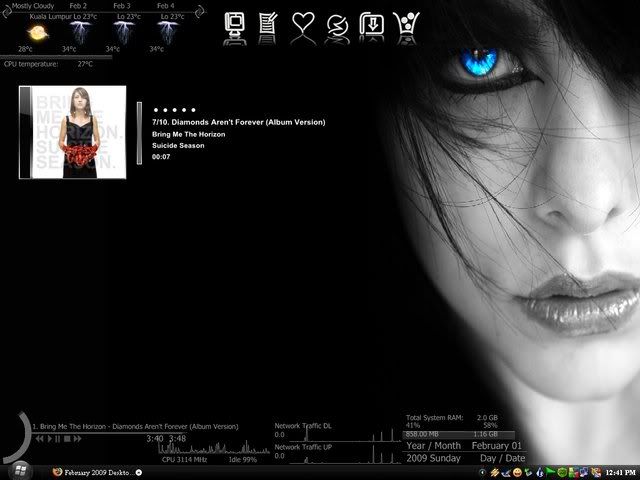Click the Total System RAM label

435,418
